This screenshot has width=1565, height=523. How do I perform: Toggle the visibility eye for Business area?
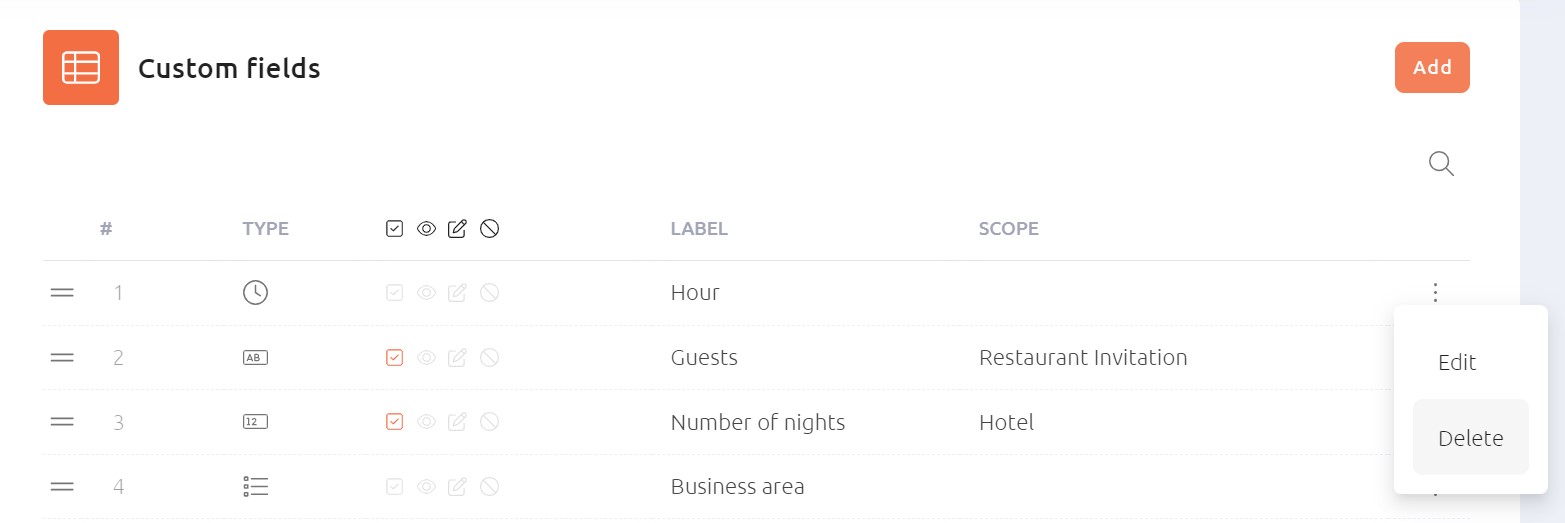point(426,487)
